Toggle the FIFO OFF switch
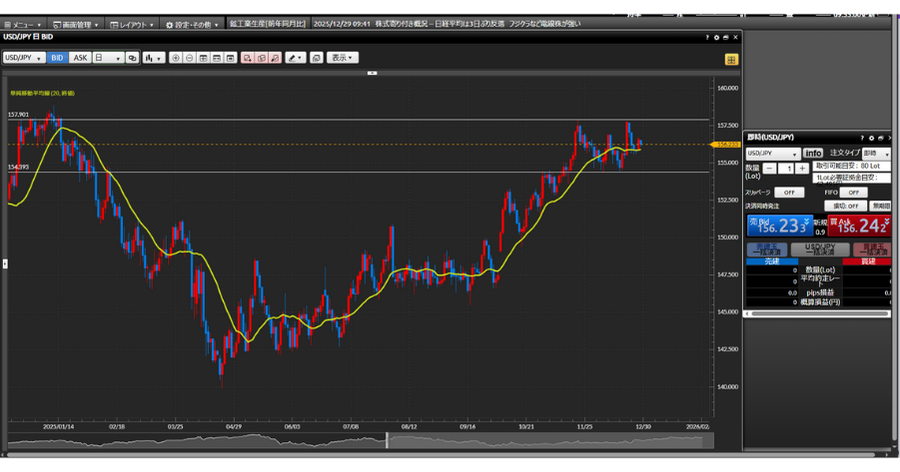Screen dimensions: 900x472 pos(852,192)
